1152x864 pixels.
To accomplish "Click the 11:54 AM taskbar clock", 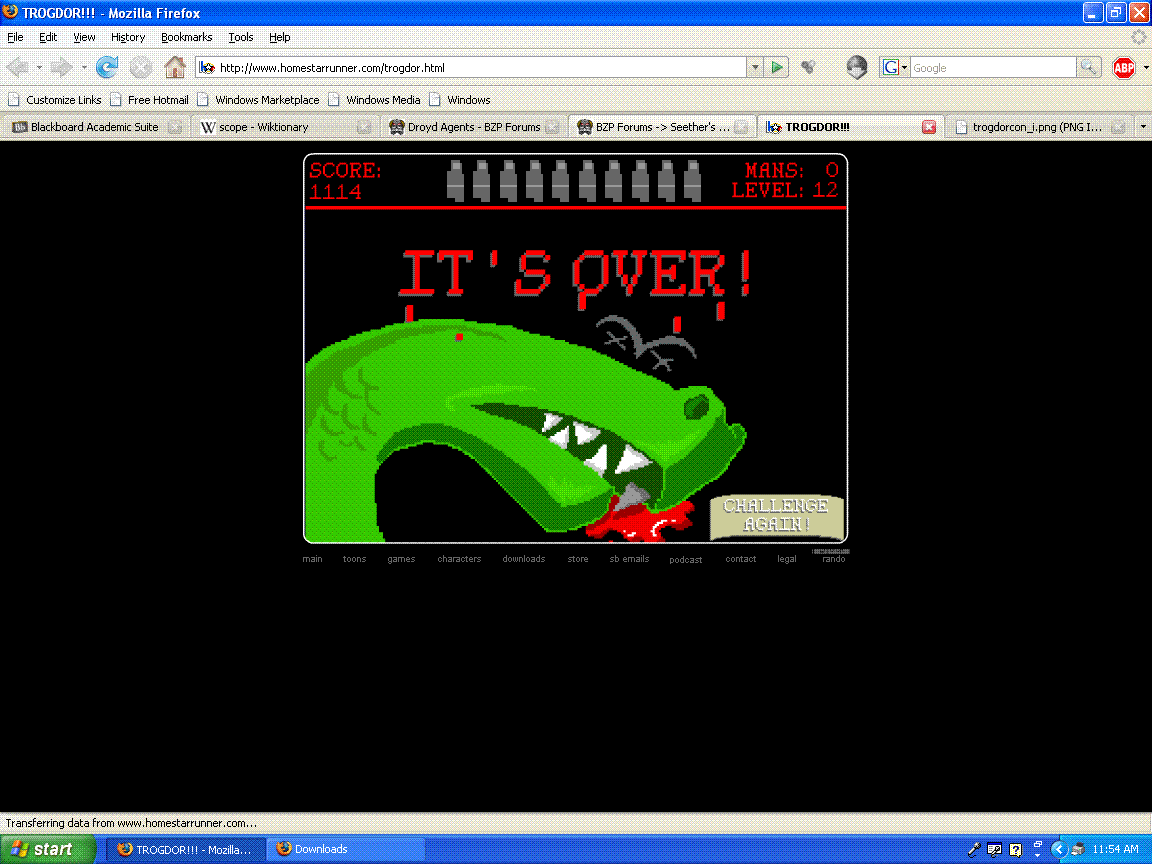I will pos(1115,849).
